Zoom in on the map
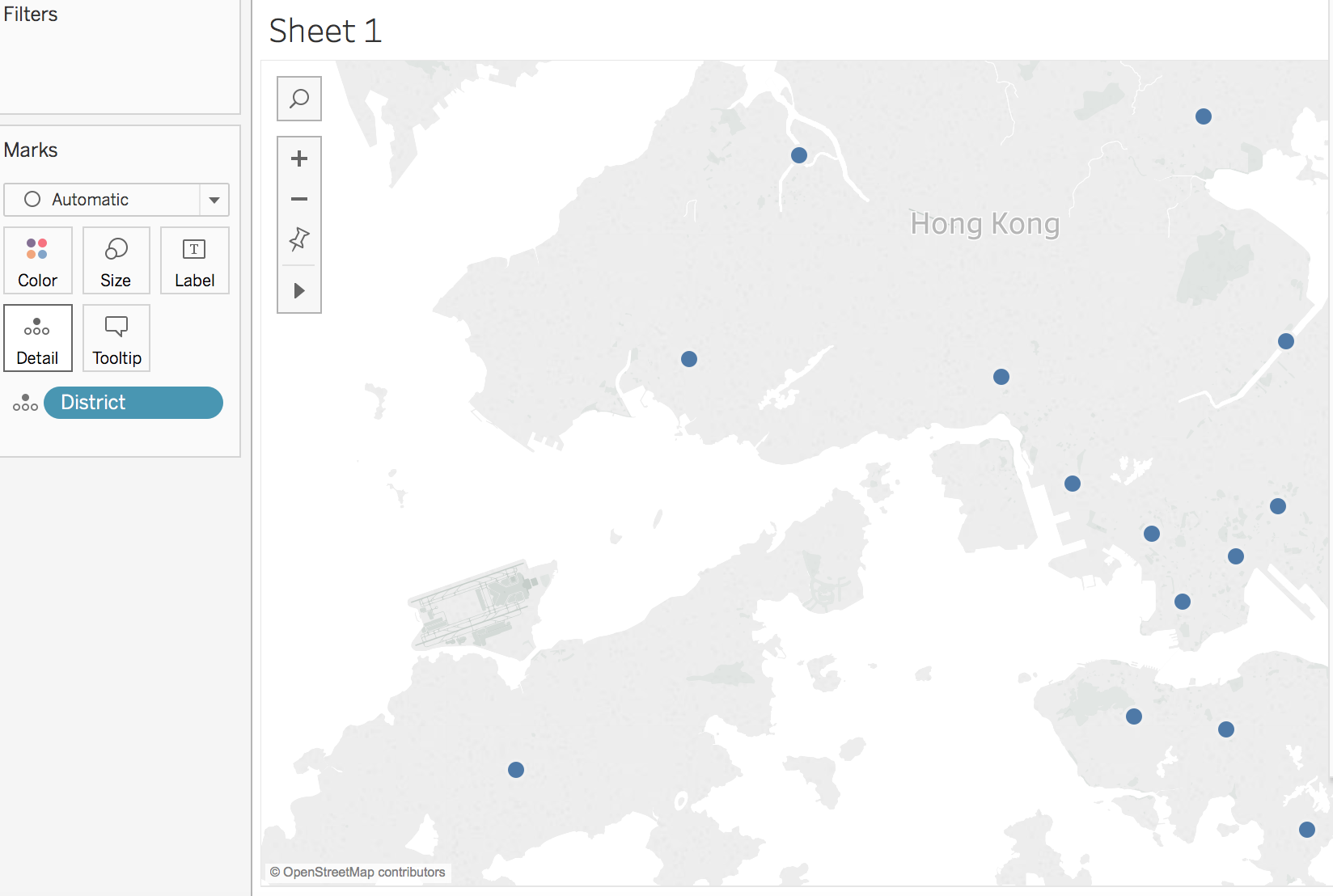This screenshot has height=896, width=1333. point(298,158)
